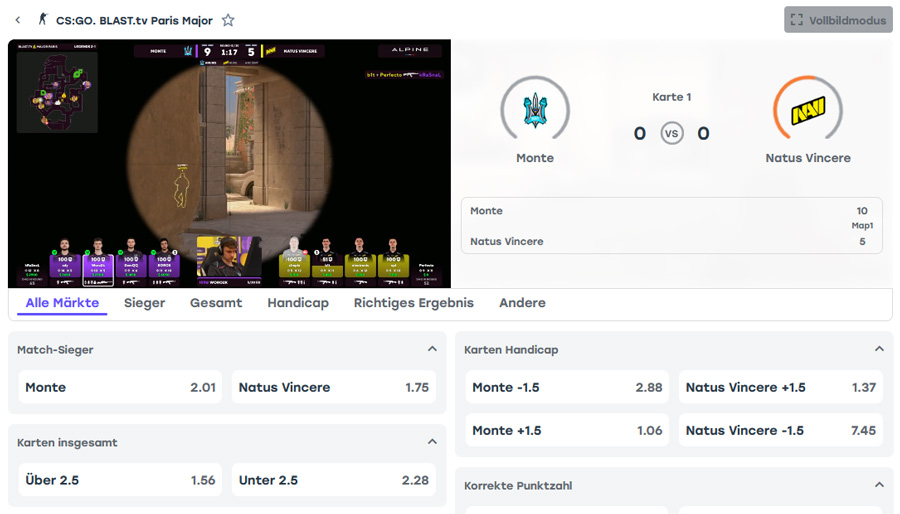Open the Handicap tab

click(298, 303)
